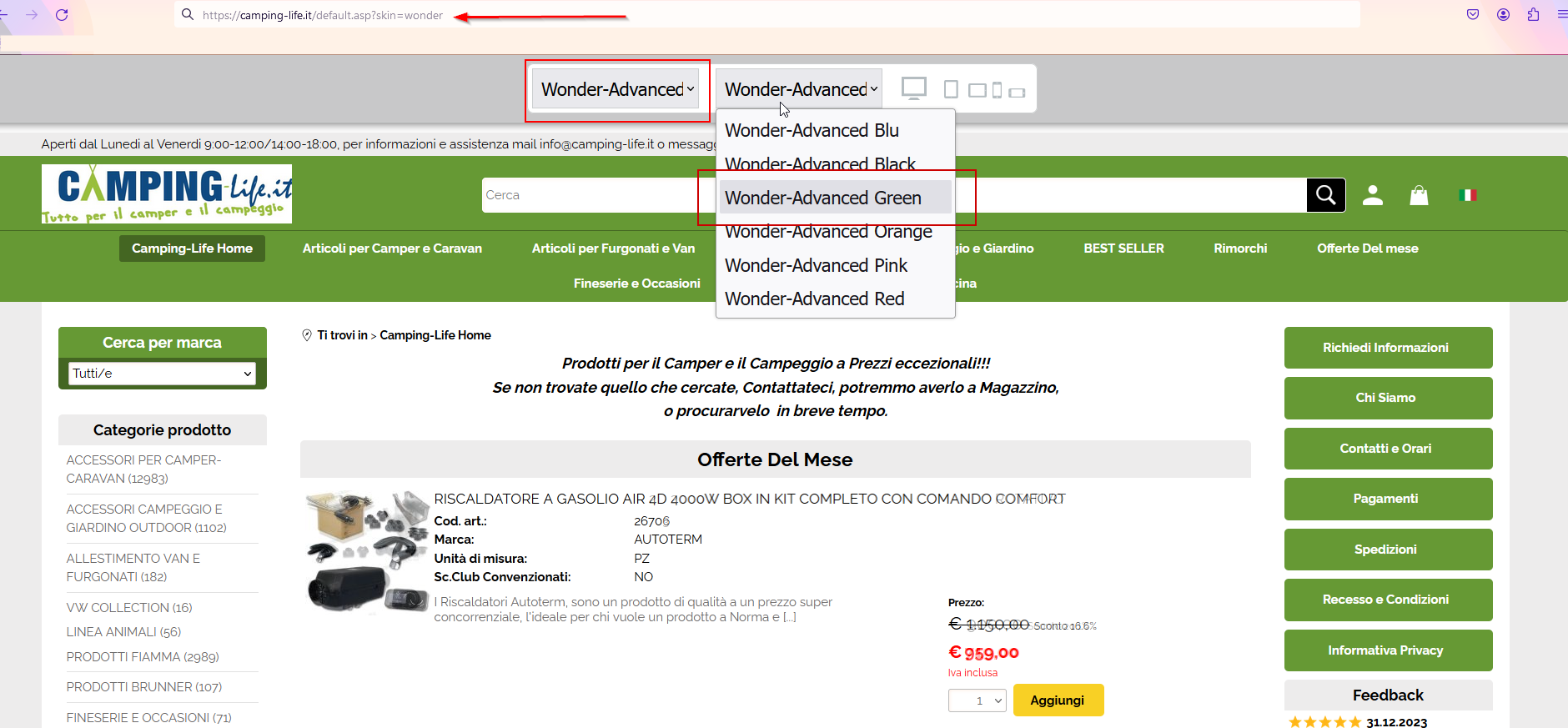Screen dimensions: 1568x728
Task: Click the search magnifier button
Action: click(1326, 195)
